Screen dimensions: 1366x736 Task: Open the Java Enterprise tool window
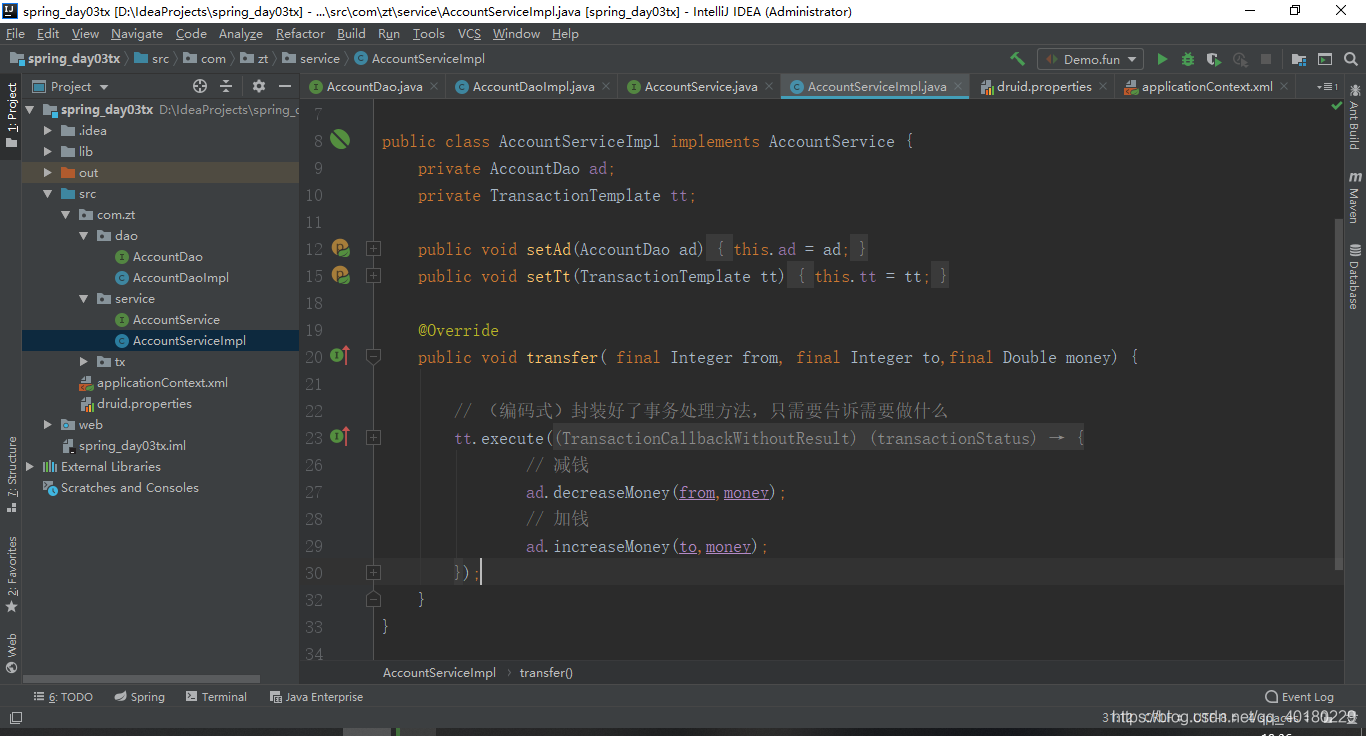click(316, 697)
